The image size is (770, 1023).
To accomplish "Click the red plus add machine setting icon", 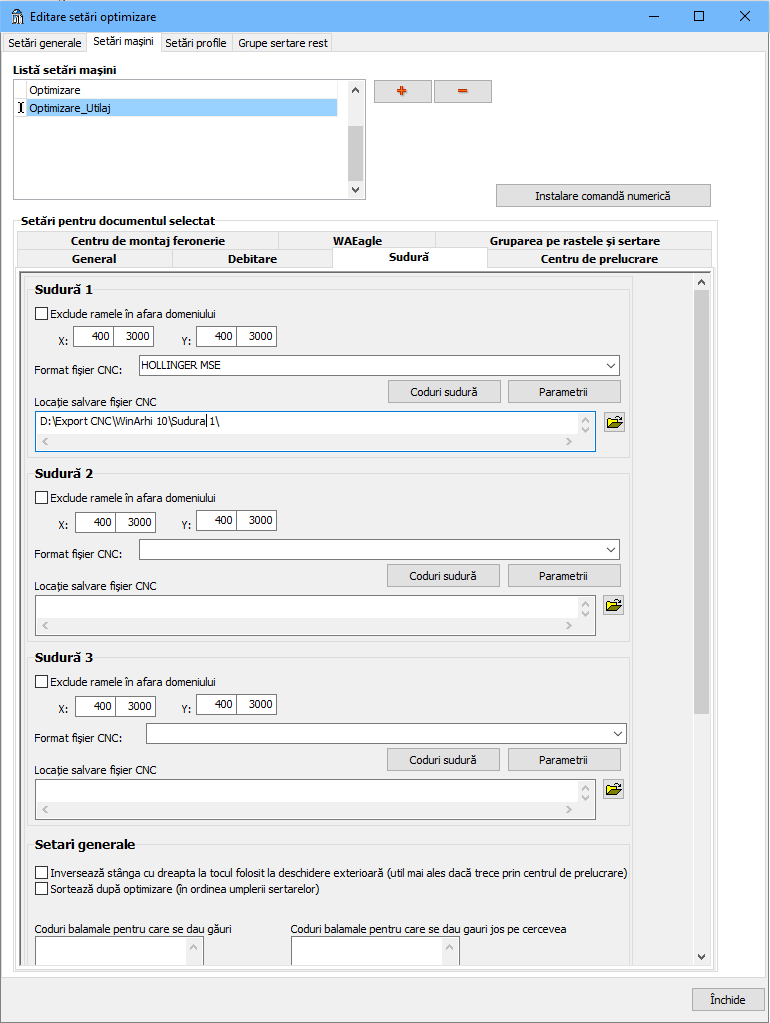I will [403, 91].
